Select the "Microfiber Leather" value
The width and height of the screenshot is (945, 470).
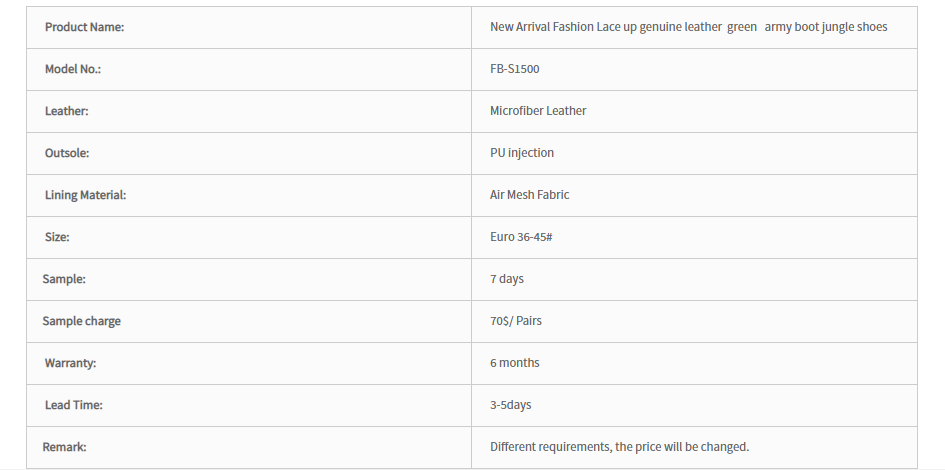pyautogui.click(x=538, y=111)
